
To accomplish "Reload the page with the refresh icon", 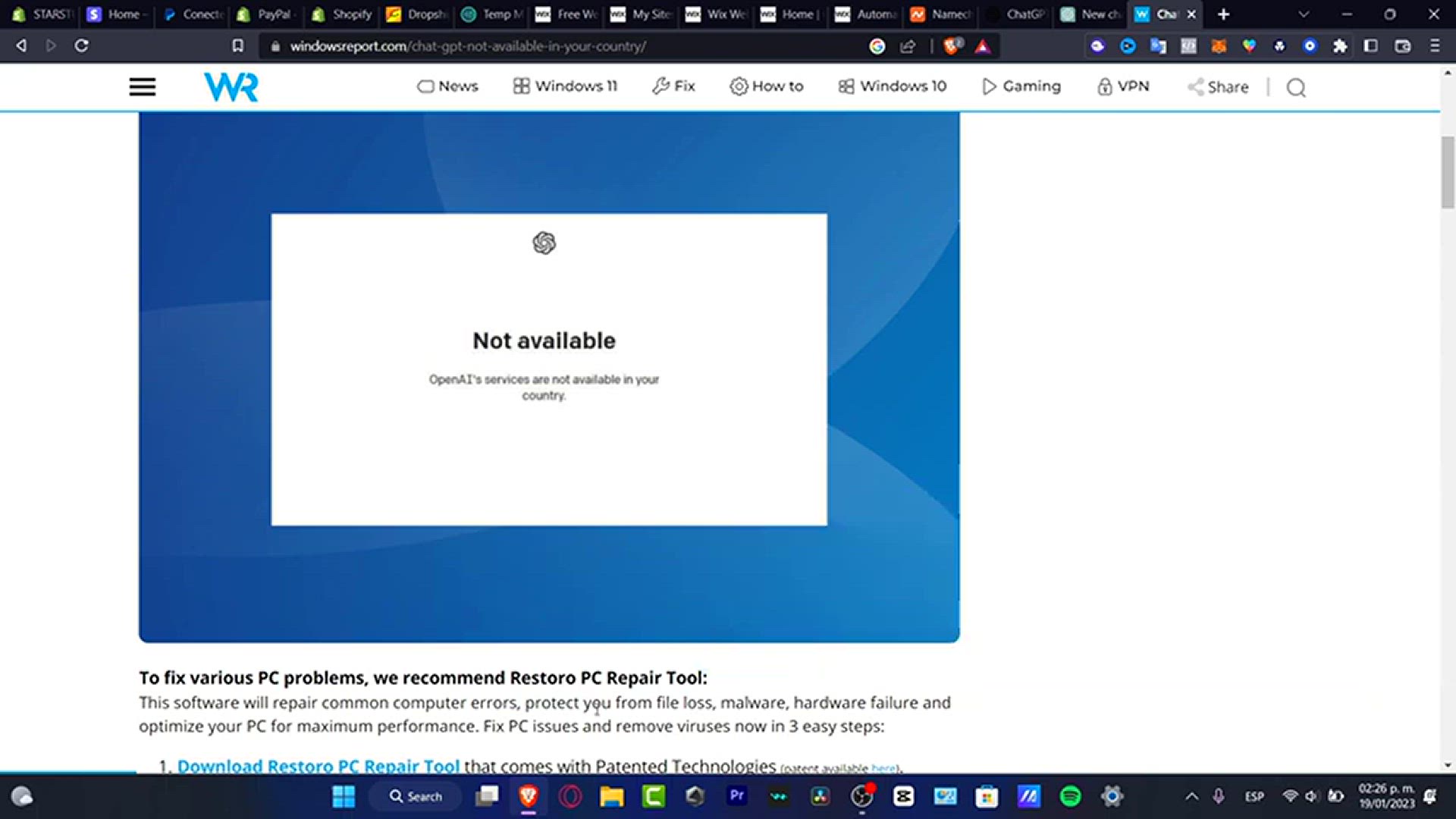I will (81, 45).
